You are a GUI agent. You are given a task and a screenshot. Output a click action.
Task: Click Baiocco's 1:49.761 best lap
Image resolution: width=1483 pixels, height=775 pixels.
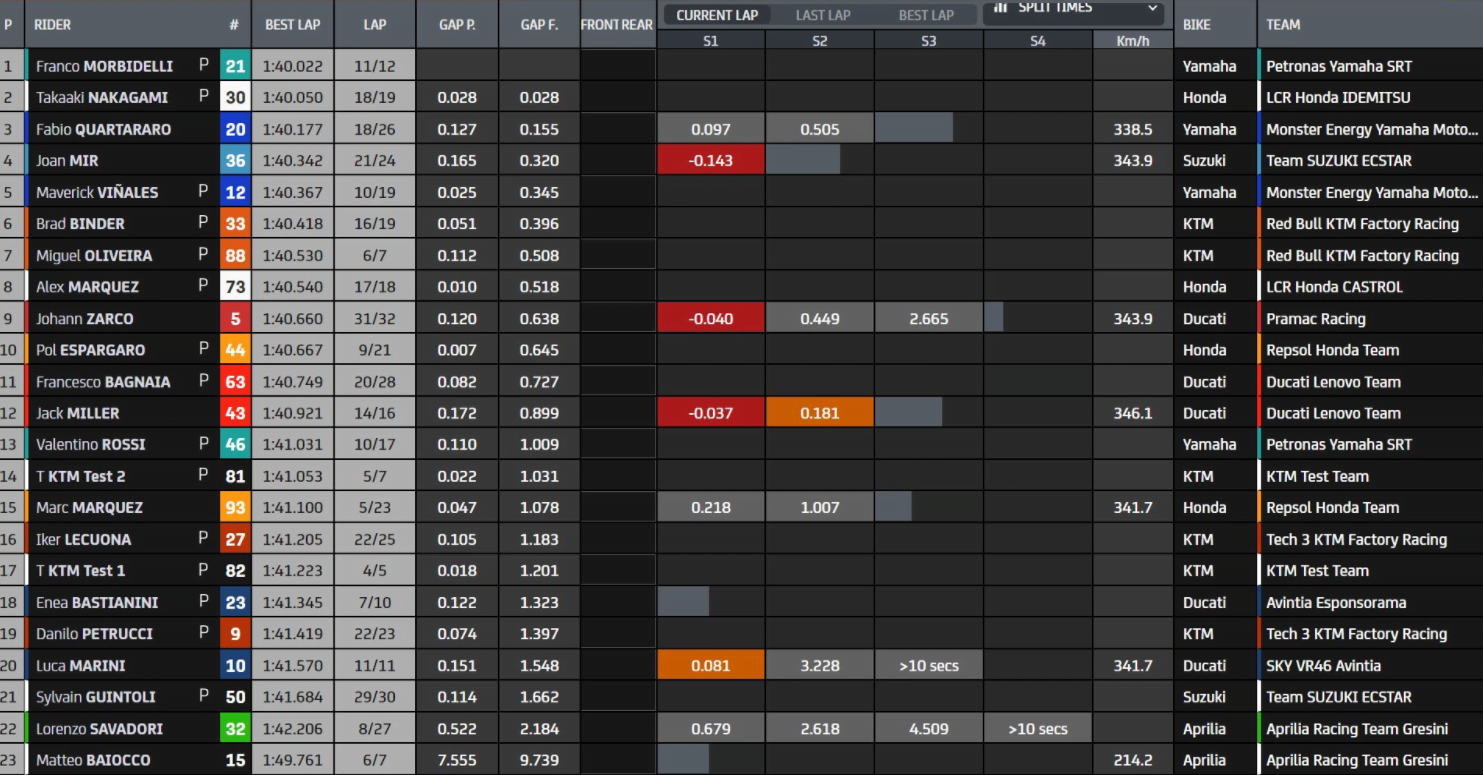click(292, 760)
